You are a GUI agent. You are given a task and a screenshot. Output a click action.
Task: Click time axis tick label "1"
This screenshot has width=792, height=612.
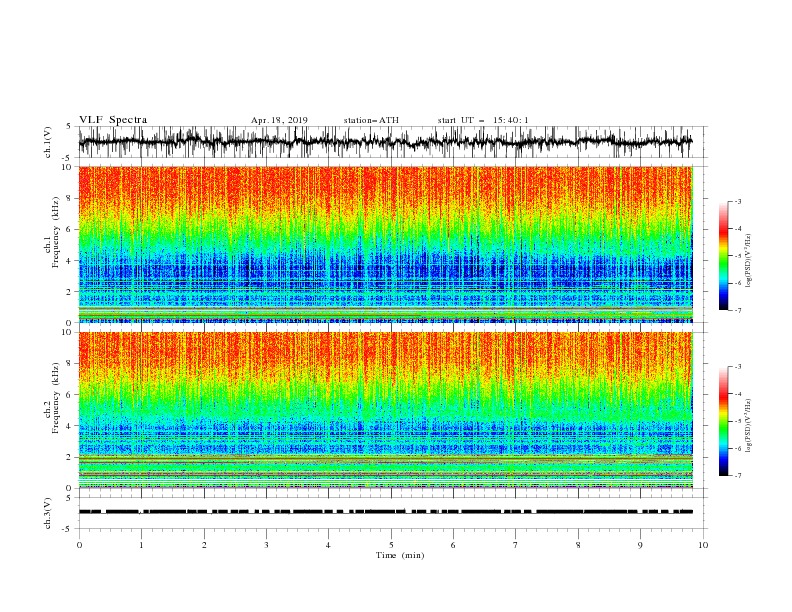pos(141,545)
